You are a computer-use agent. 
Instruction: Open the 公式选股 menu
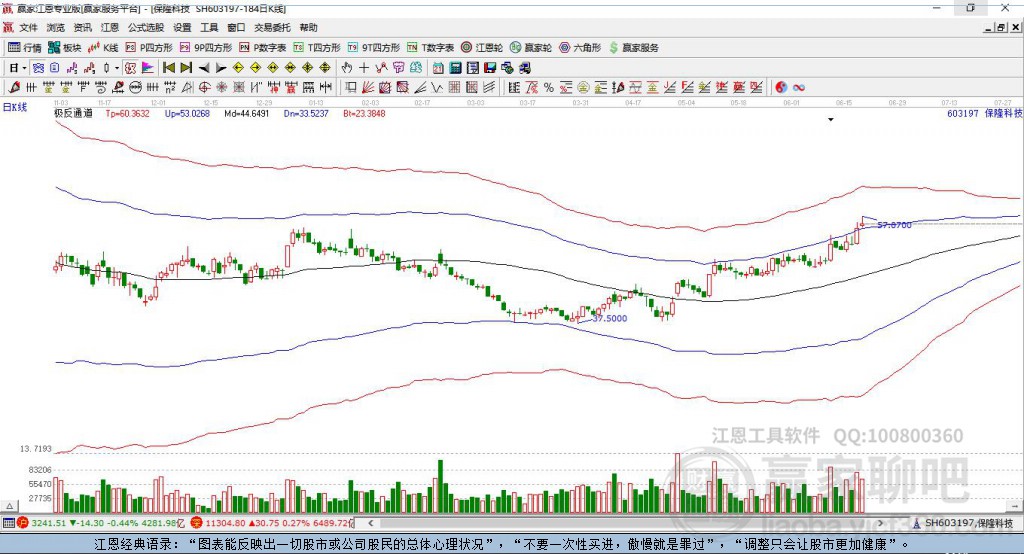(146, 27)
